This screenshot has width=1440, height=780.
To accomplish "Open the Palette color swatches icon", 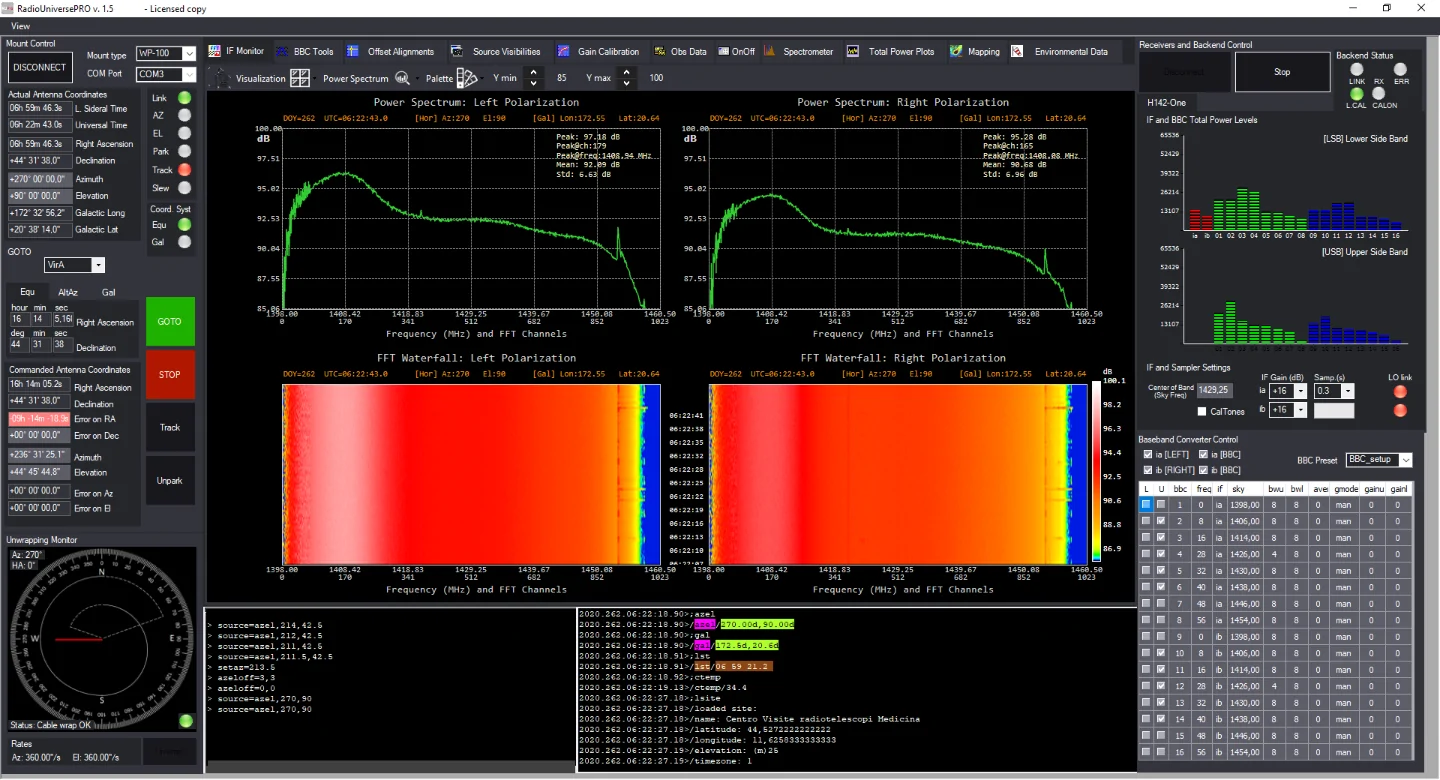I will [466, 78].
